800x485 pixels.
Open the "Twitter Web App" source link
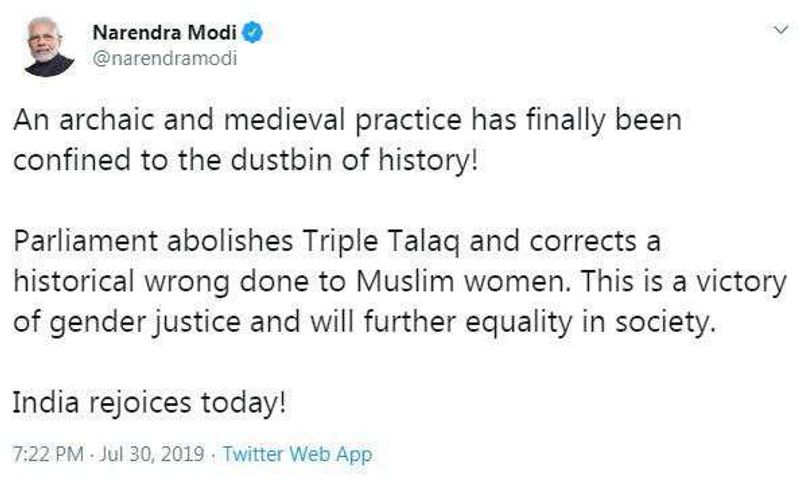tap(297, 454)
